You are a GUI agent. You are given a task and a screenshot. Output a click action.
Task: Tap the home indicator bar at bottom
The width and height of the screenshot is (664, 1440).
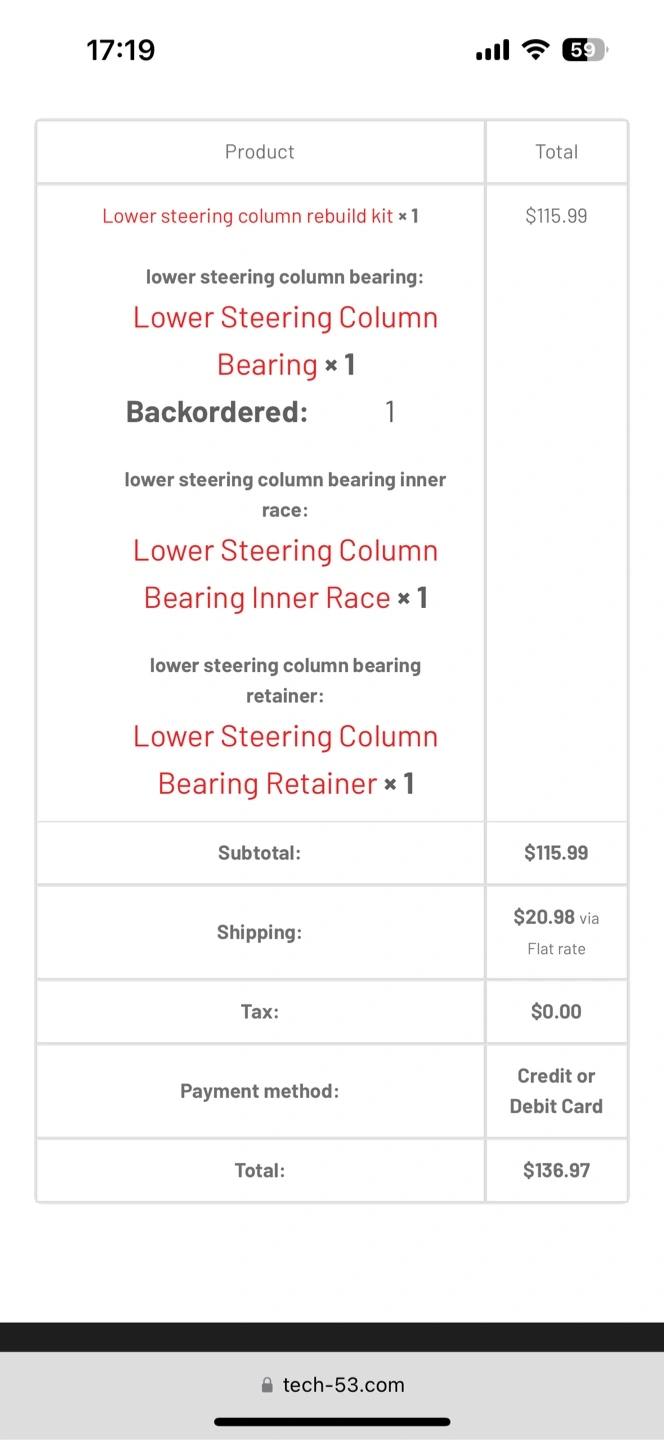click(332, 1421)
